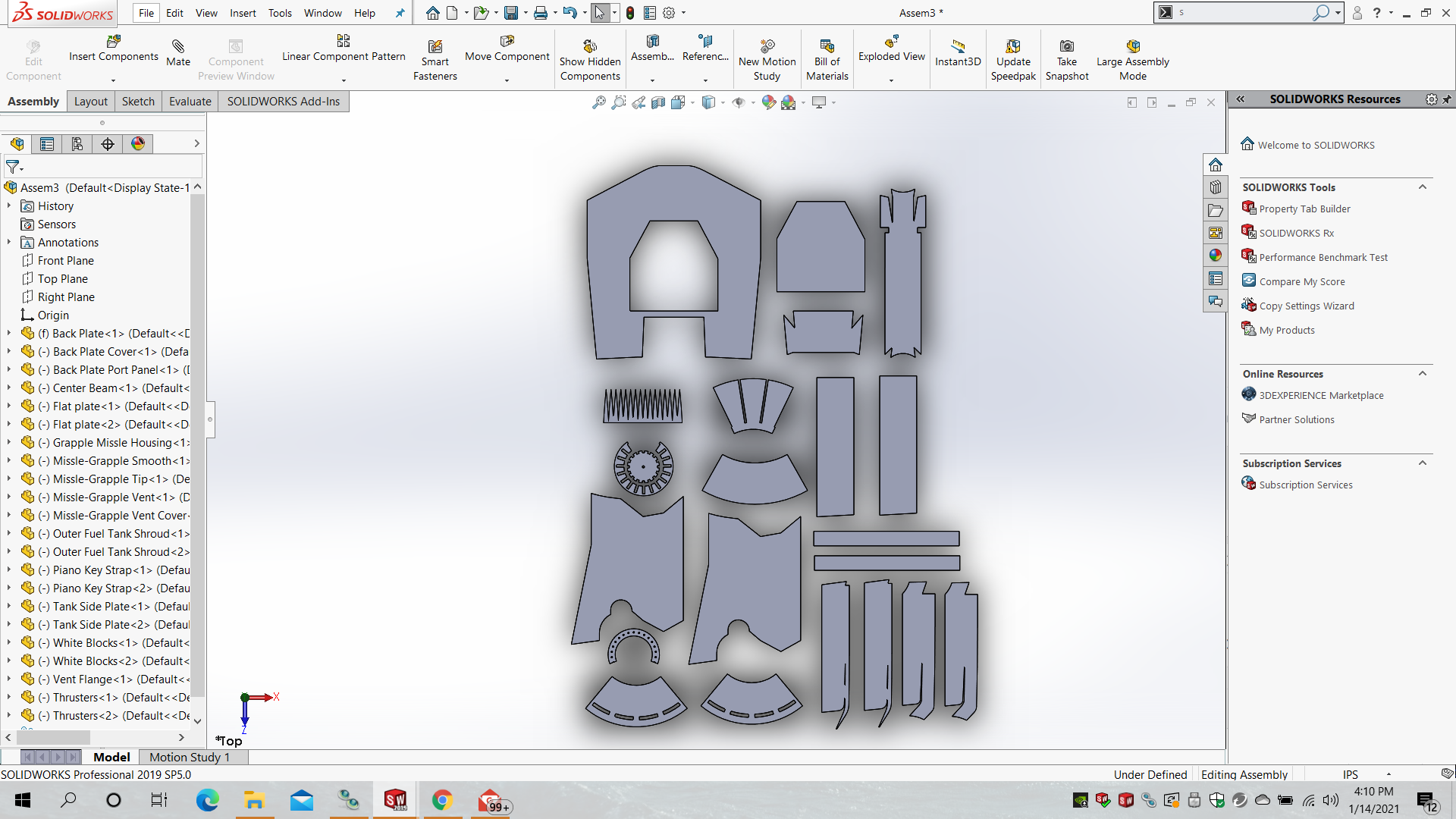Expand the History folder
1456x819 pixels.
click(x=9, y=206)
